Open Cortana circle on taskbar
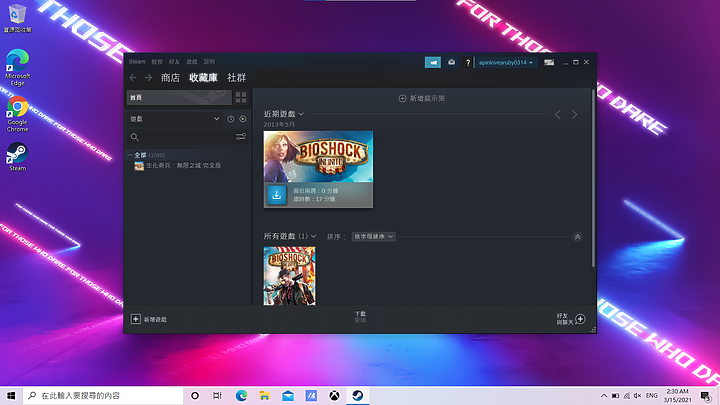Image resolution: width=720 pixels, height=405 pixels. [195, 395]
